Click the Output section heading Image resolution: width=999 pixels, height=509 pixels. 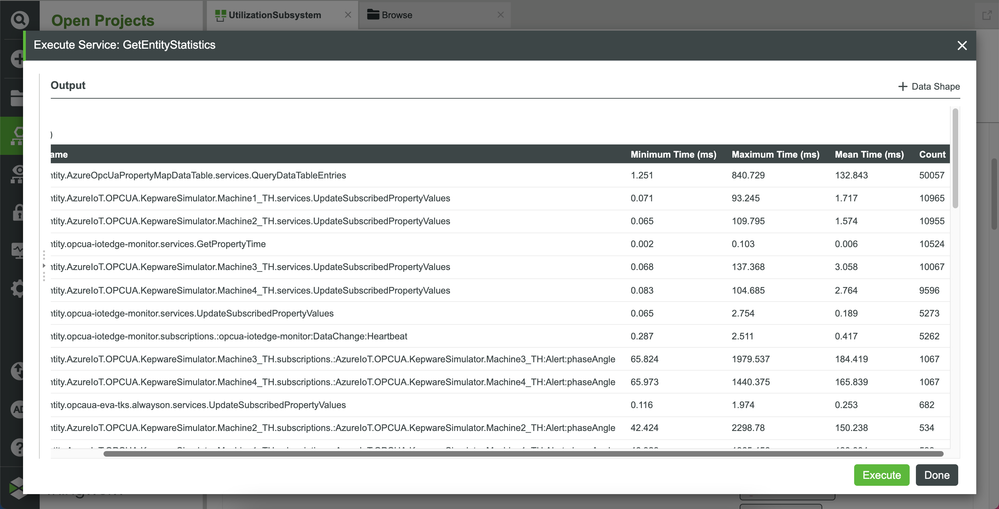[68, 85]
